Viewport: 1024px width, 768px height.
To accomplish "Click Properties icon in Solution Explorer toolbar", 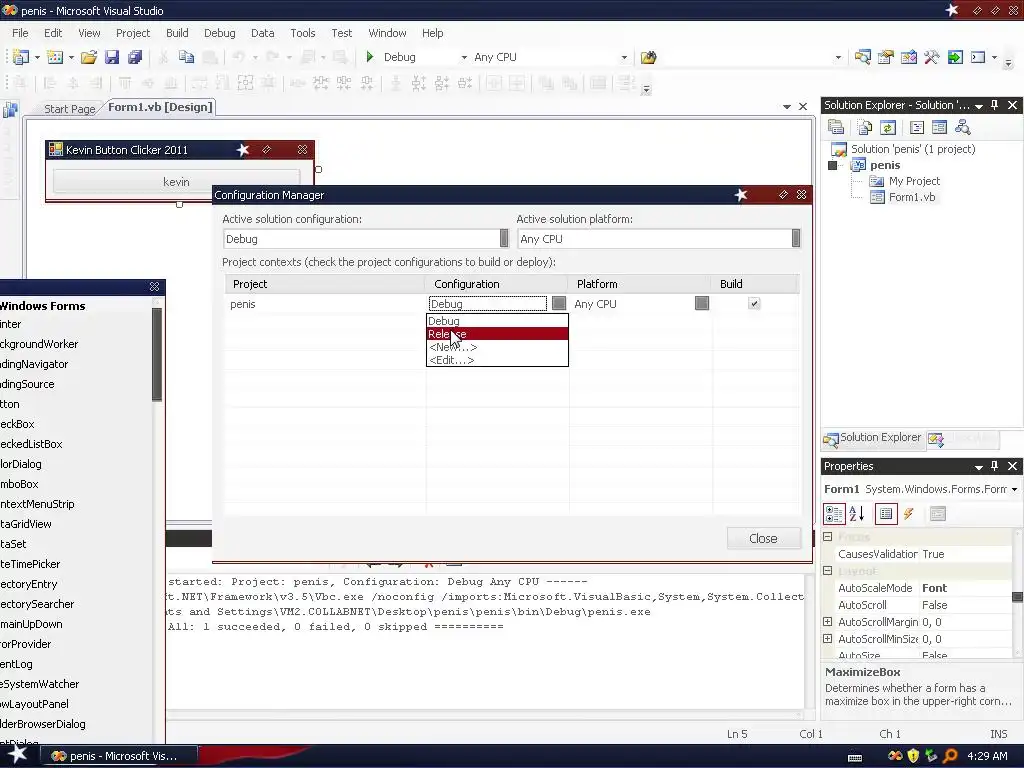I will [x=836, y=127].
